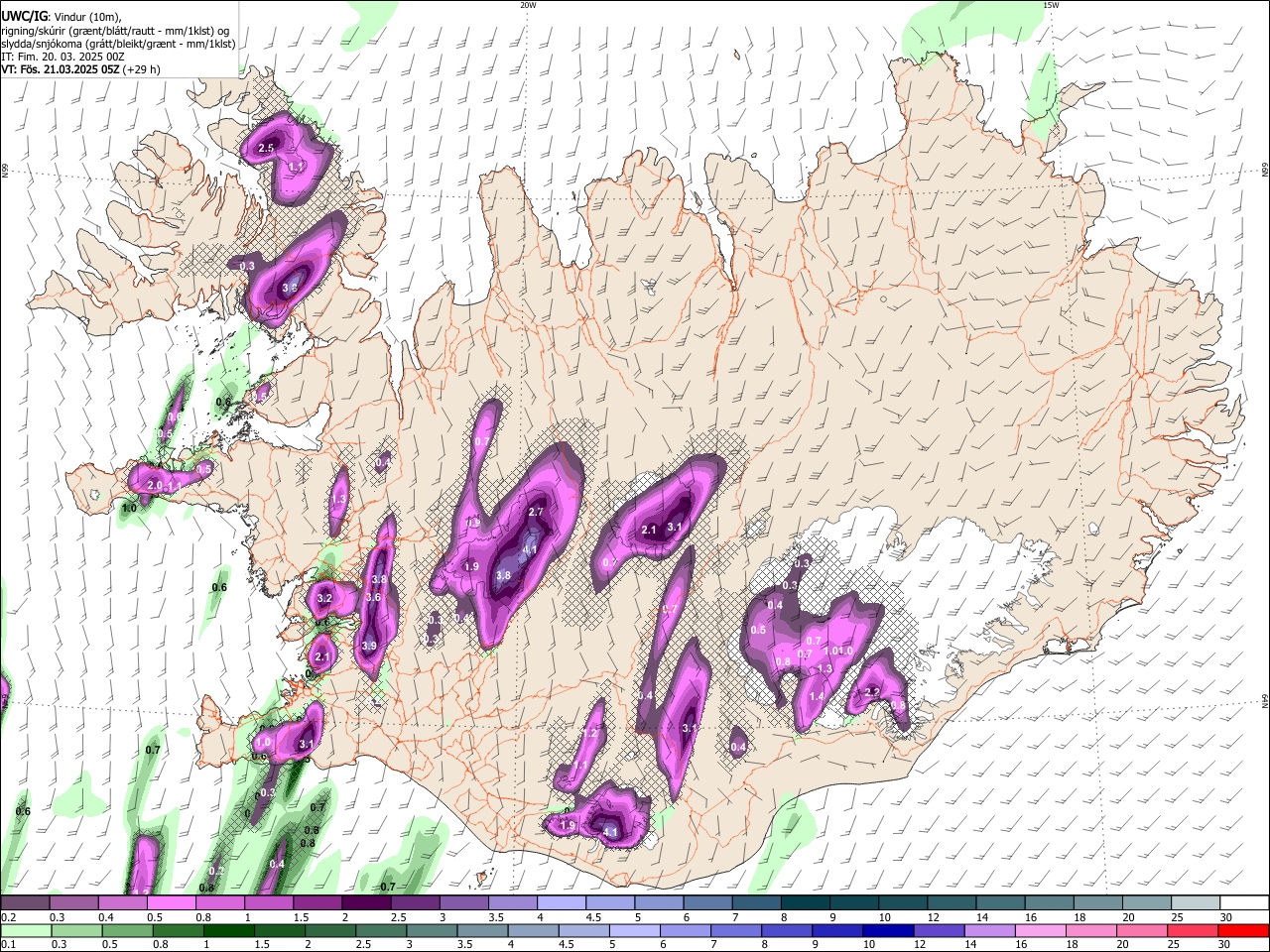Click the 'VT: Fös. 21.03.2025 05Z' valid time
This screenshot has height=952, width=1270.
click(61, 69)
